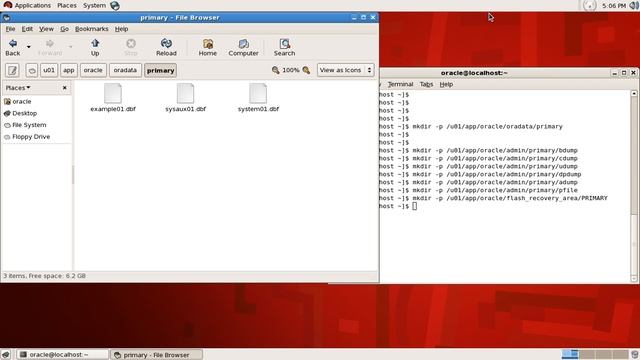
Task: Close the Places side pane
Action: pos(64,88)
